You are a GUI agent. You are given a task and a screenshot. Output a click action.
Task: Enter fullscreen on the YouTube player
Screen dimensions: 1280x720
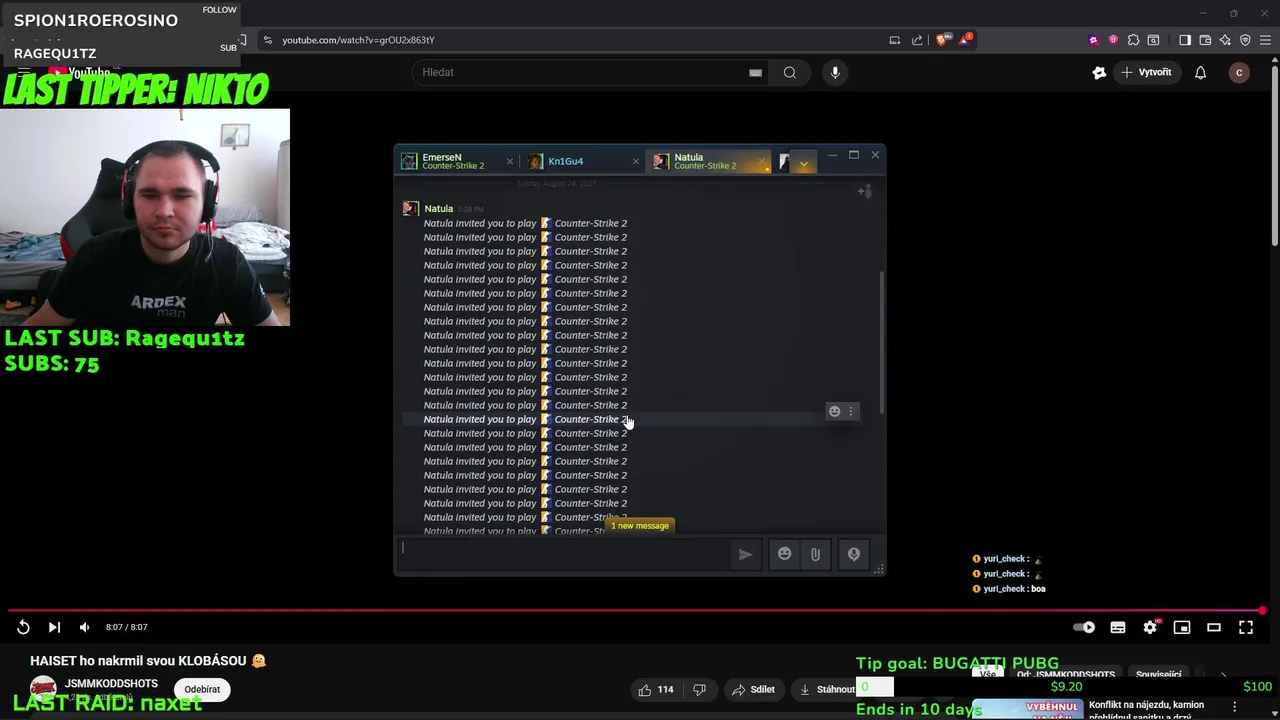click(1246, 627)
